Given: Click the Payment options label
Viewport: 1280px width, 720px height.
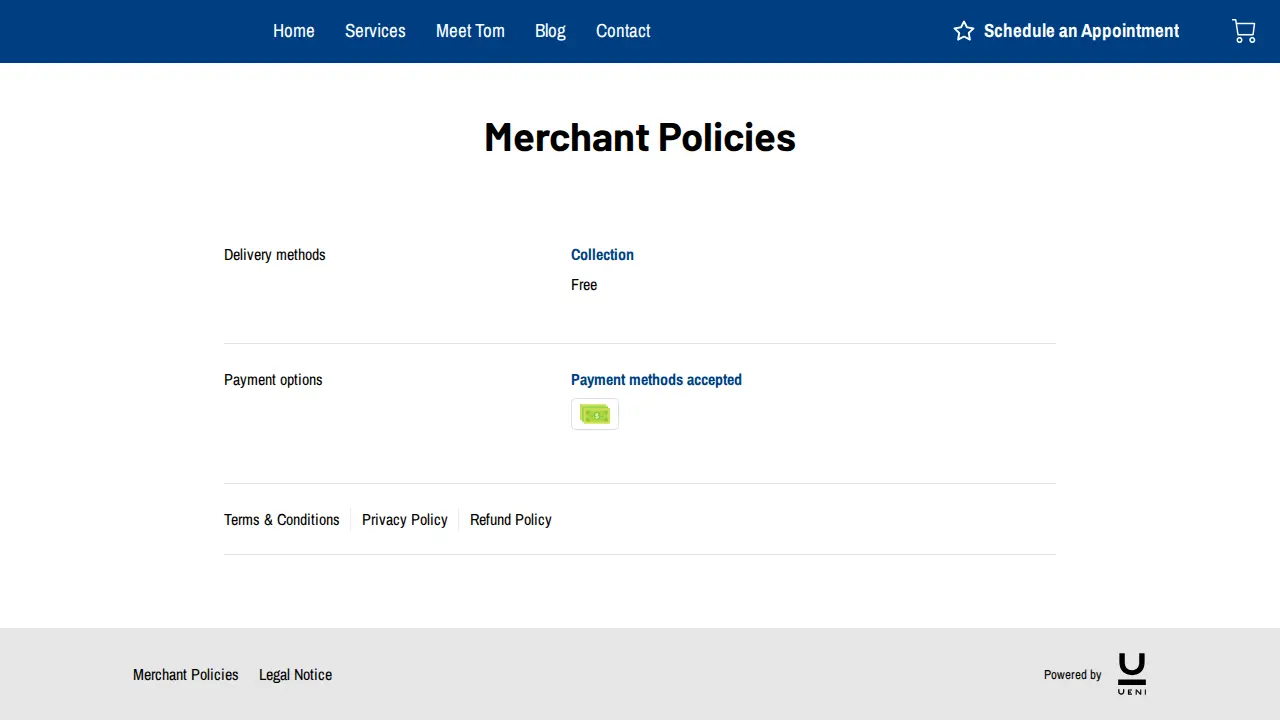Looking at the screenshot, I should [x=273, y=380].
